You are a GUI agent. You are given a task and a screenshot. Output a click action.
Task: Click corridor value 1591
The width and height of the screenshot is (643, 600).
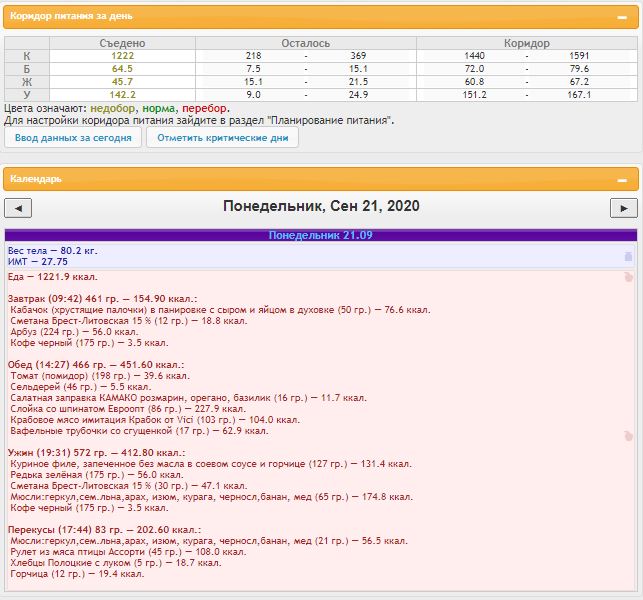579,56
